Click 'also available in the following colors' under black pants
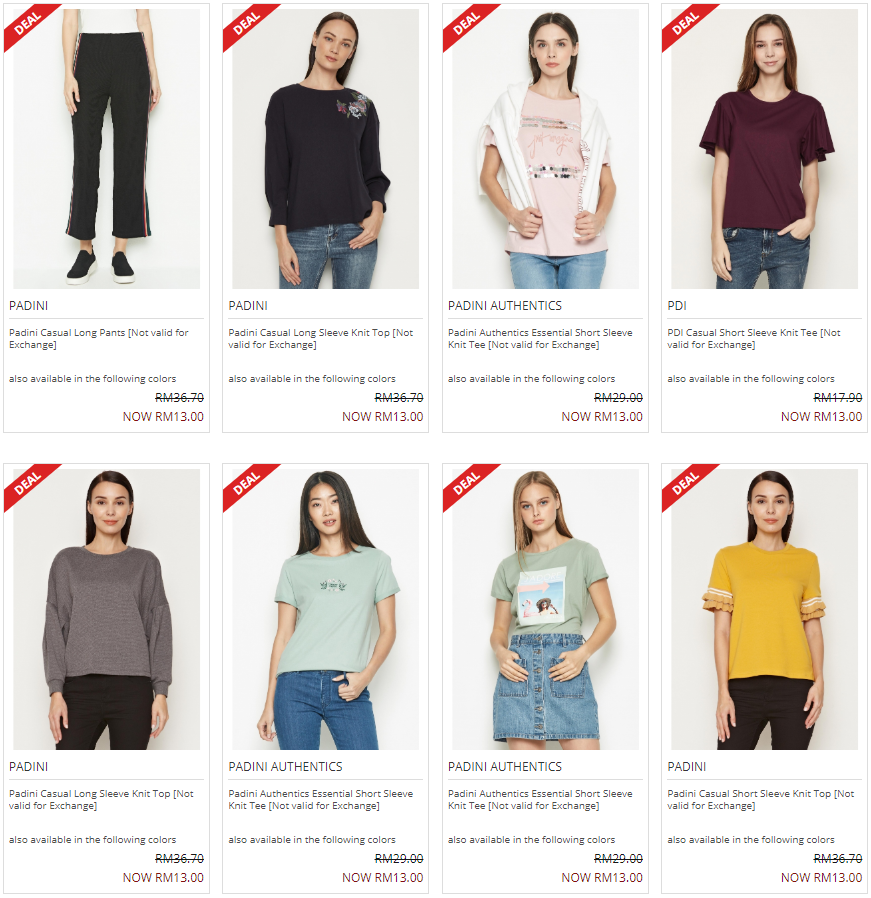 click(x=92, y=379)
